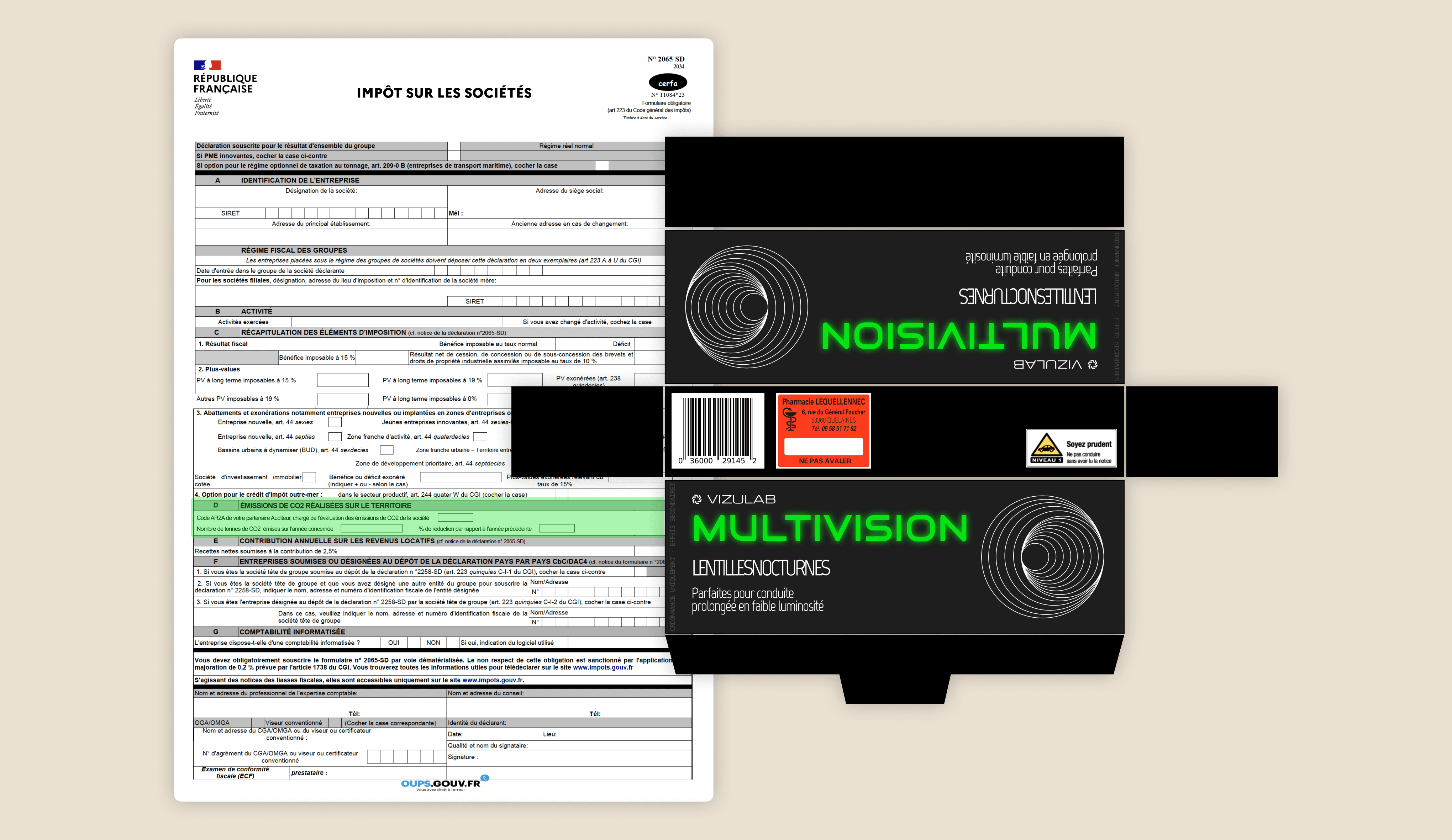
Task: Click the pharmacy snake-and-cup caduceus icon
Action: 790,420
